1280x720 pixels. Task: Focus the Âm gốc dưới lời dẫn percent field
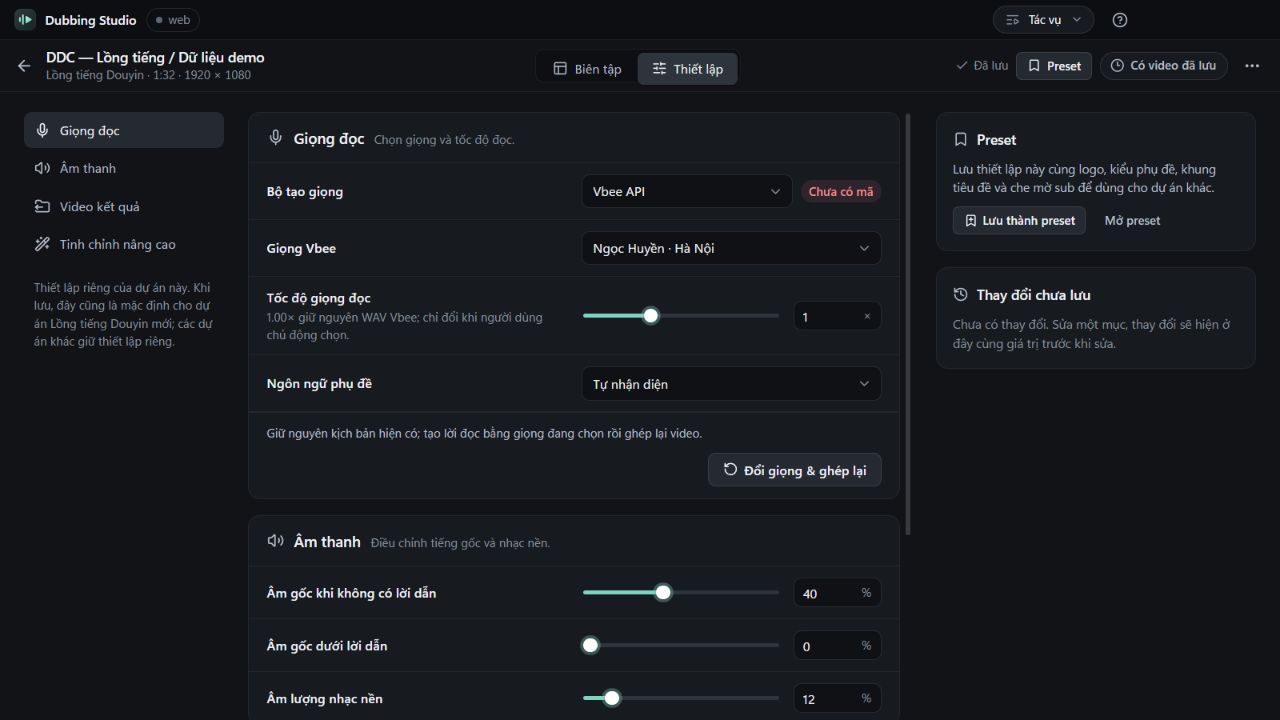[837, 646]
